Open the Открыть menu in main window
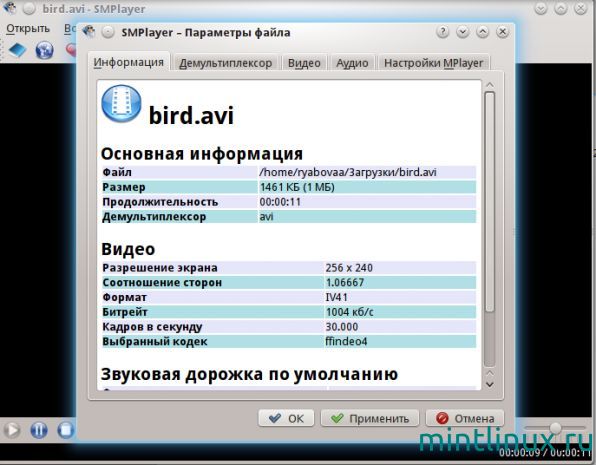The width and height of the screenshot is (596, 465). (x=28, y=29)
